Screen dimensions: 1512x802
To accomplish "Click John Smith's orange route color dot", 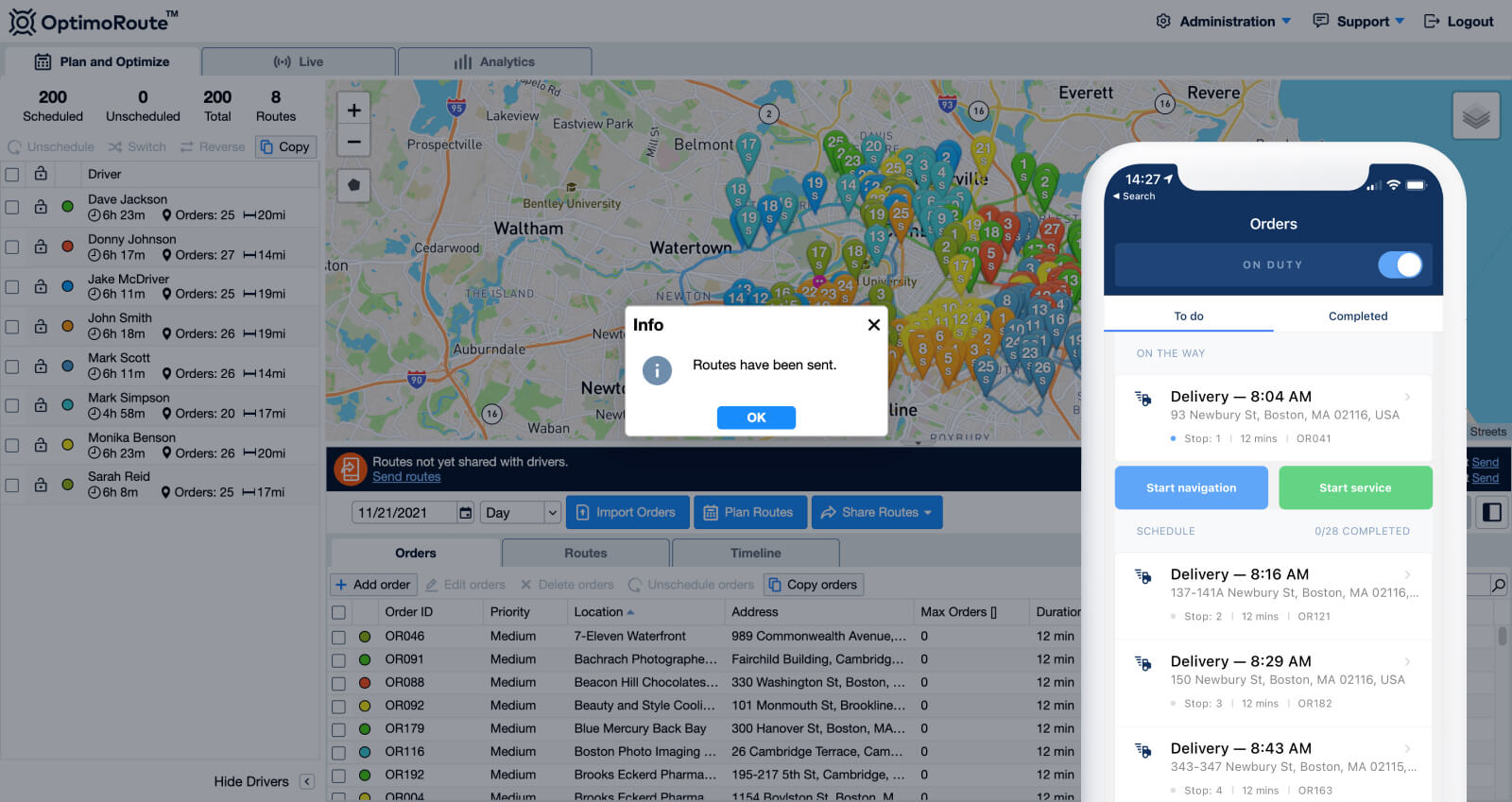I will 67,326.
